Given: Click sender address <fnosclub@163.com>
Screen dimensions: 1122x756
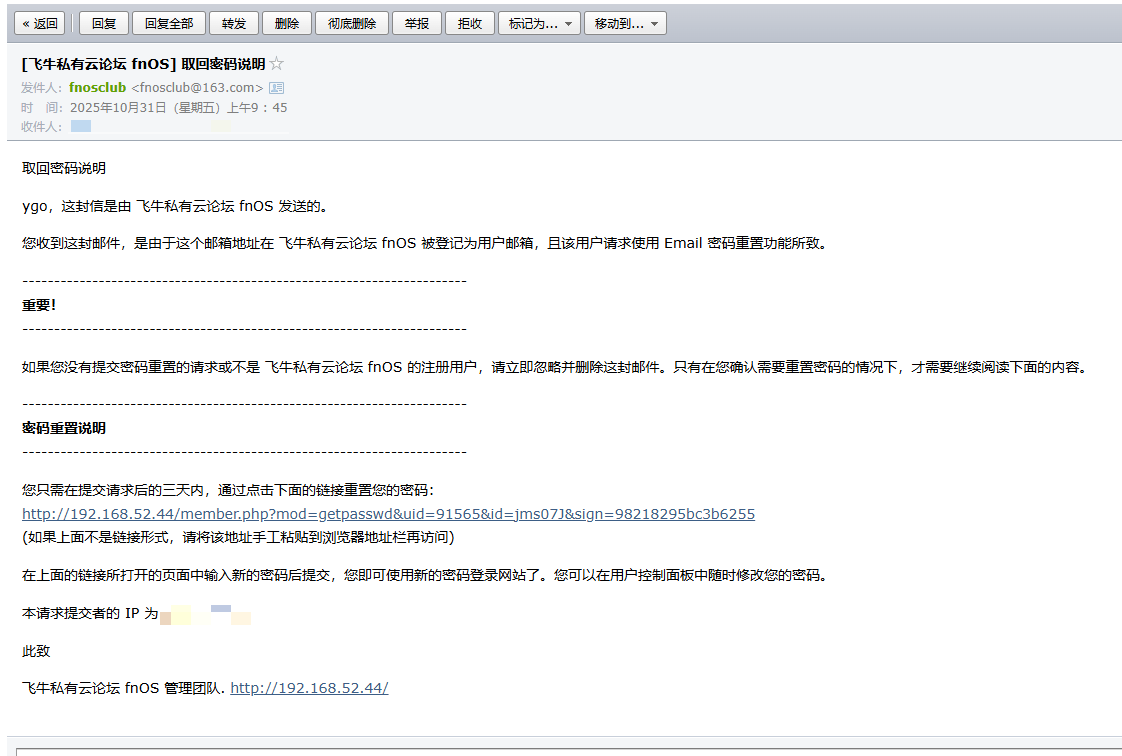Looking at the screenshot, I should pos(197,87).
